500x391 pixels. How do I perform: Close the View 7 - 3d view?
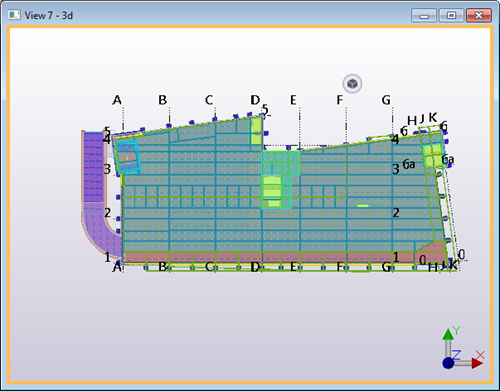(479, 16)
